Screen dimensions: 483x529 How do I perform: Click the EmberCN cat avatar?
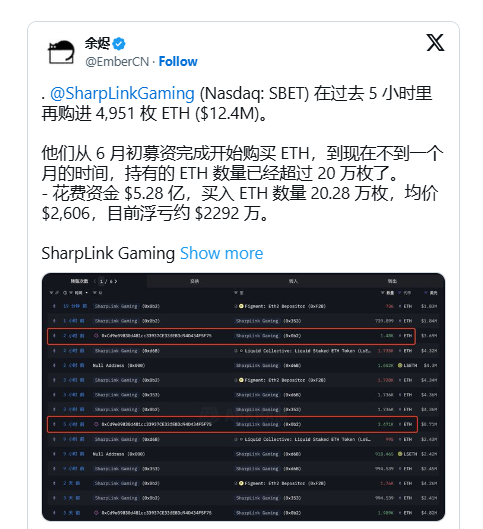coord(61,52)
